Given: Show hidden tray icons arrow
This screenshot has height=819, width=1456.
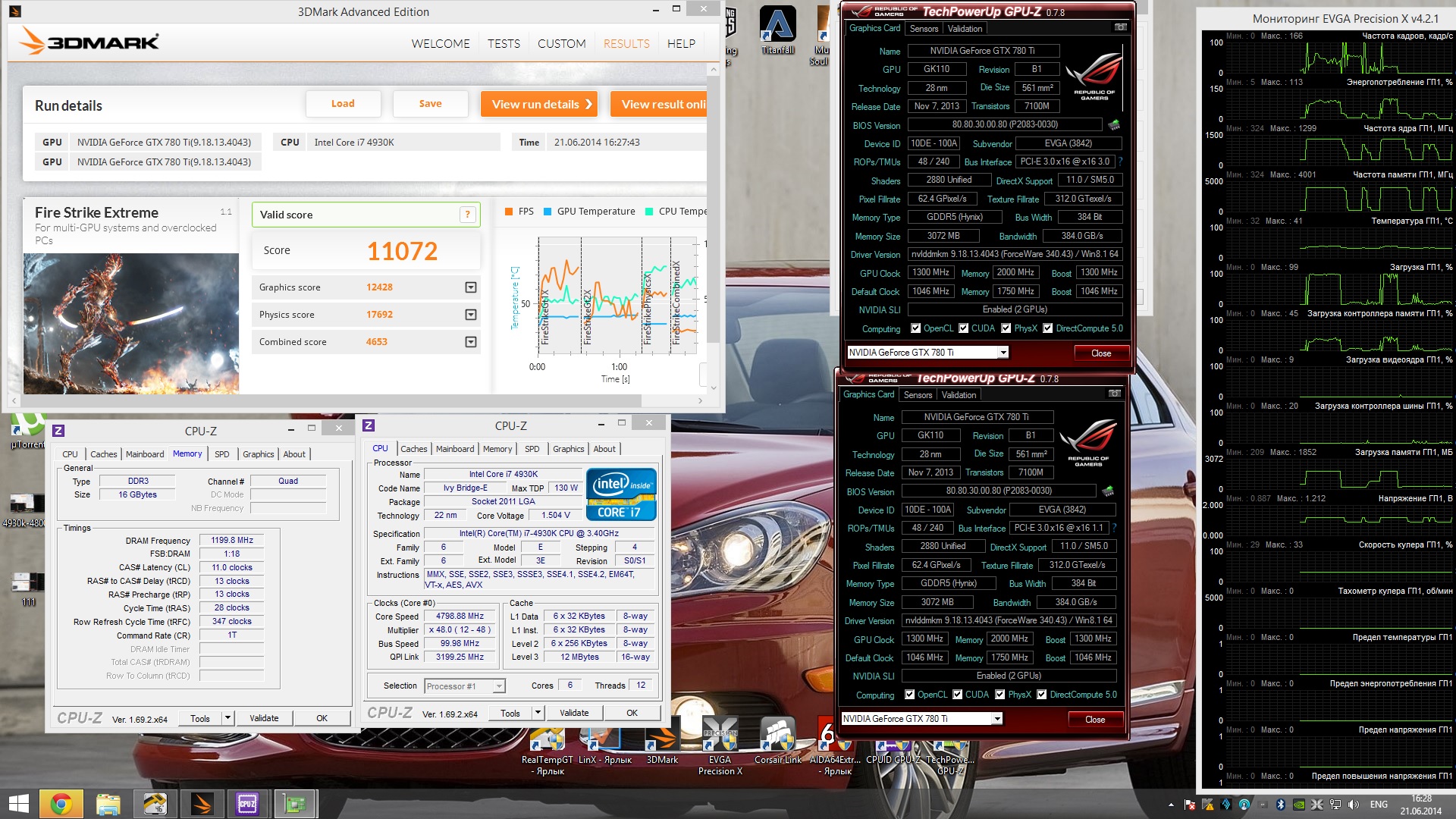Looking at the screenshot, I should click(1171, 805).
